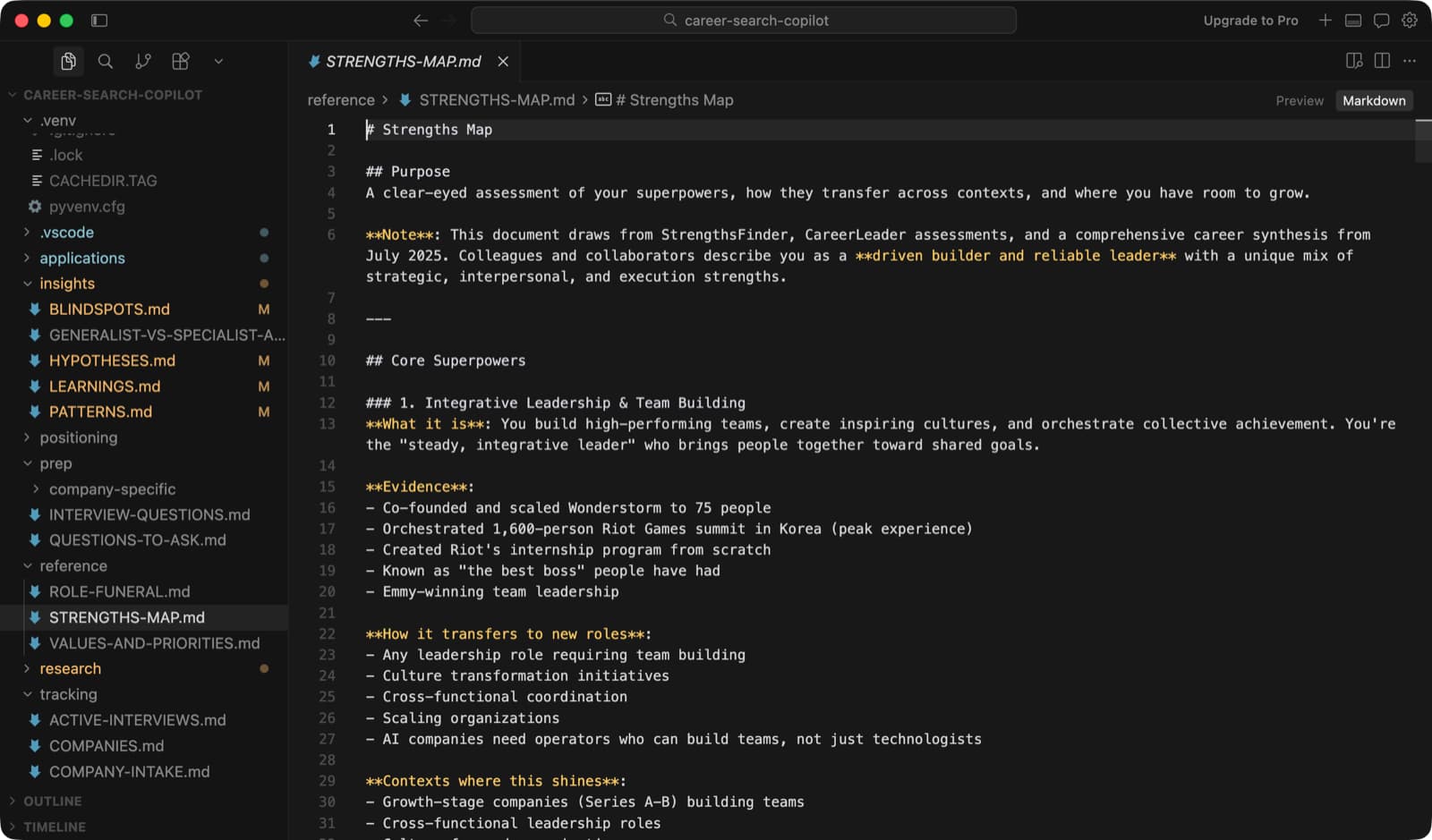This screenshot has height=840, width=1432.
Task: Collapse the reference folder in explorer
Action: [72, 566]
